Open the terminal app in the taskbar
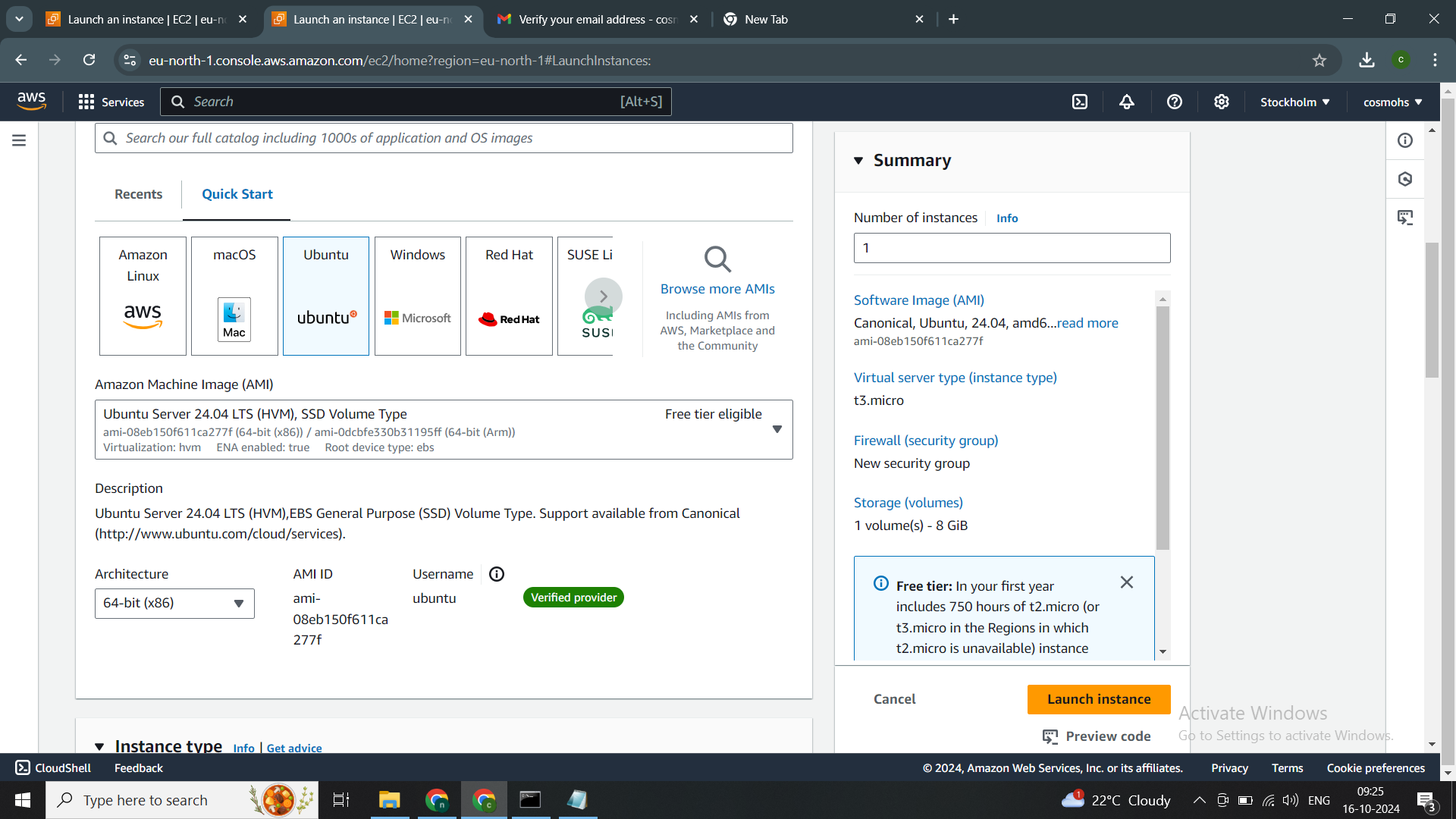The width and height of the screenshot is (1456, 819). coord(530,800)
